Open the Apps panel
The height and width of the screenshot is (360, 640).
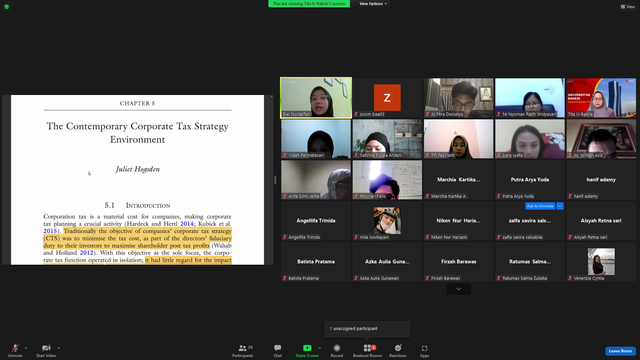(x=424, y=350)
